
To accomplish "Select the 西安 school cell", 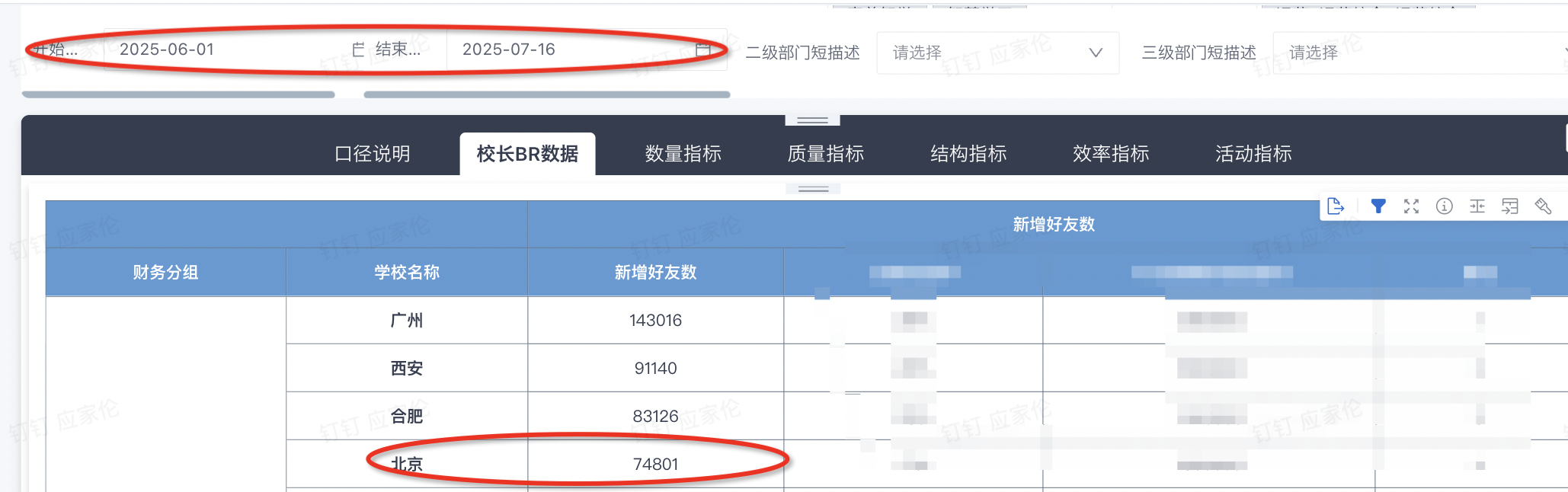I will pos(407,369).
